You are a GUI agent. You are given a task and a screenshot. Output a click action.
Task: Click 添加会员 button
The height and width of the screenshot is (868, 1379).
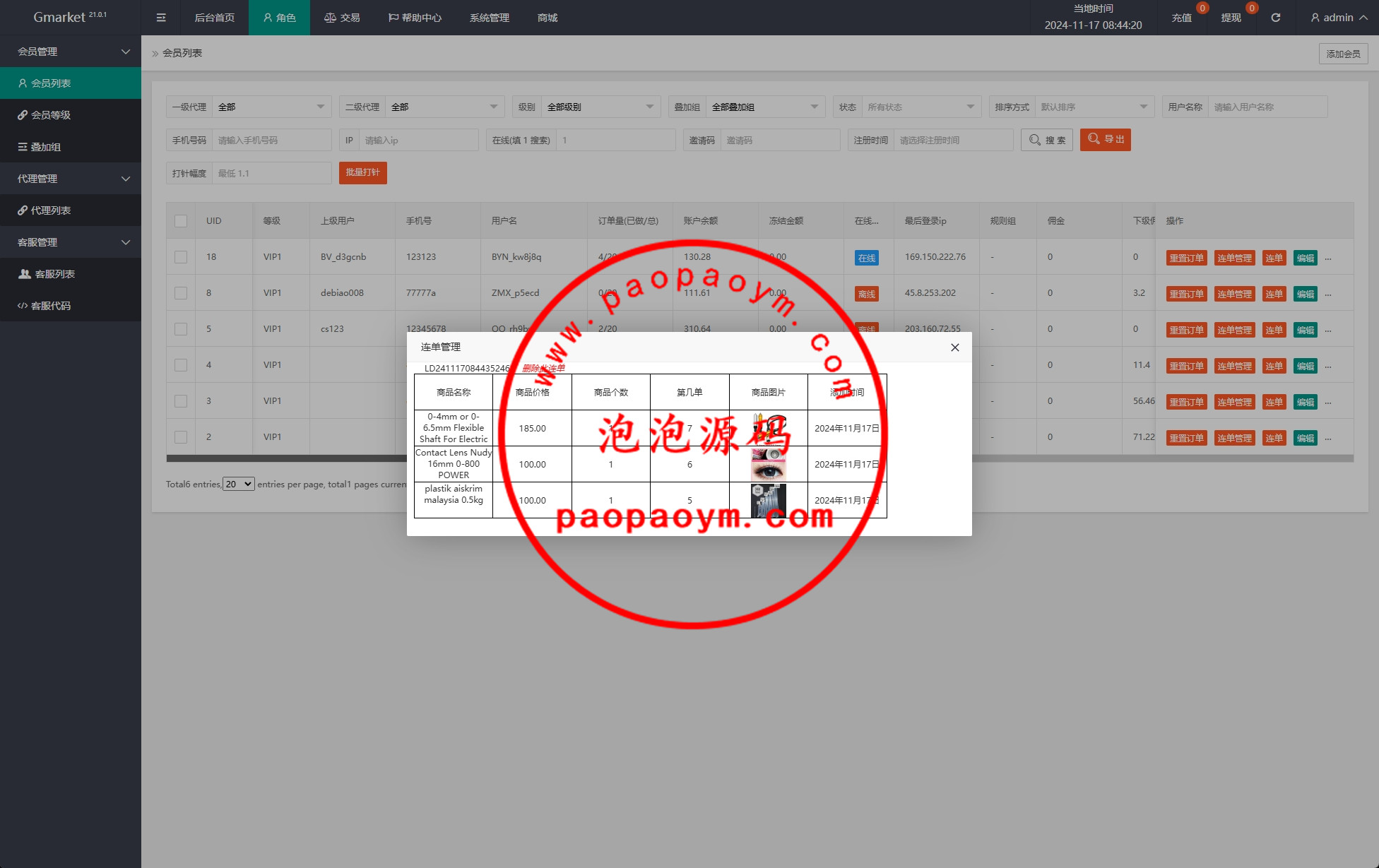tap(1343, 54)
